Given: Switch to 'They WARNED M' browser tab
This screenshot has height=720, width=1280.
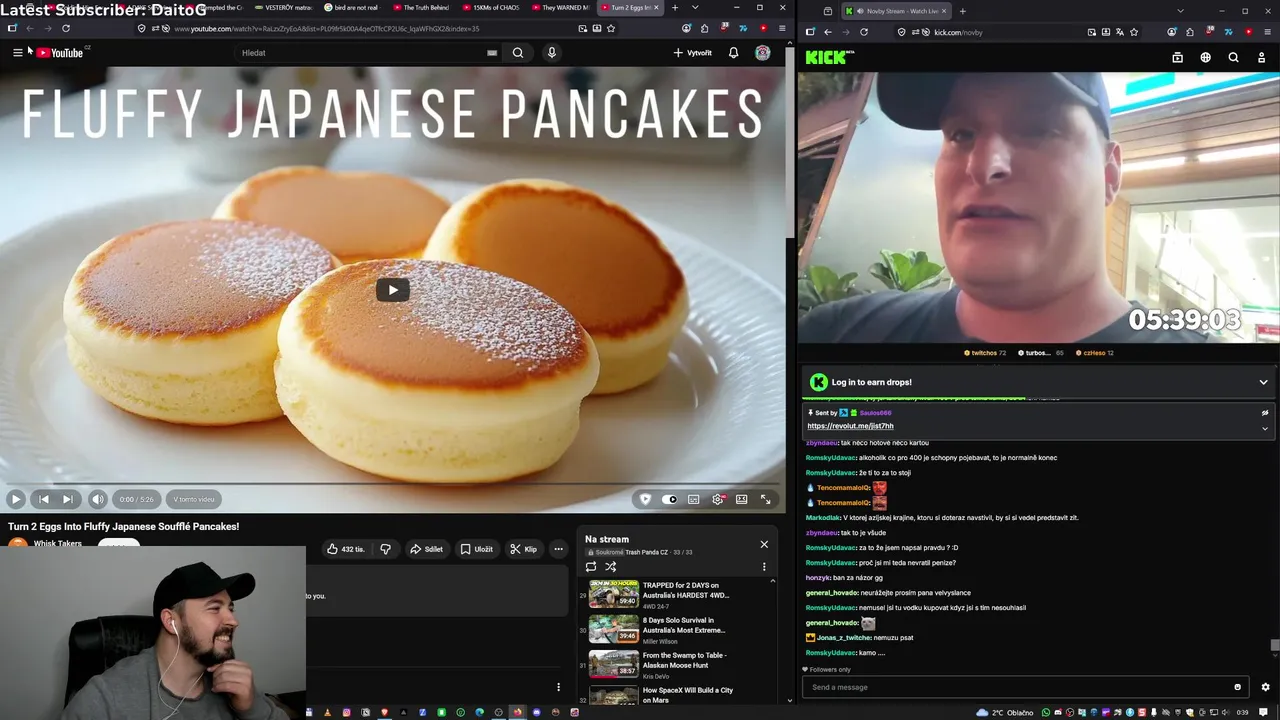Looking at the screenshot, I should pyautogui.click(x=562, y=8).
